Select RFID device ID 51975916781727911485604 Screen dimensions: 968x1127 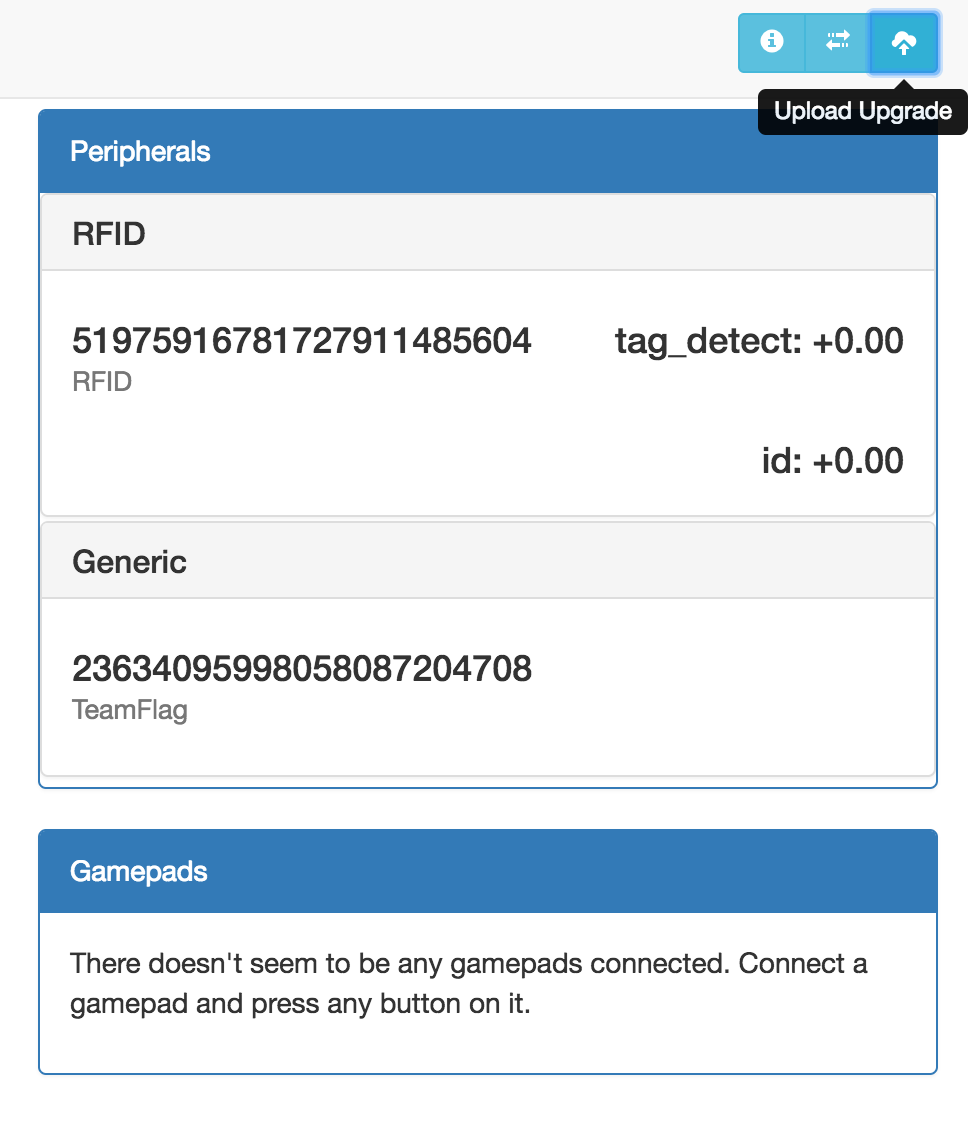302,341
